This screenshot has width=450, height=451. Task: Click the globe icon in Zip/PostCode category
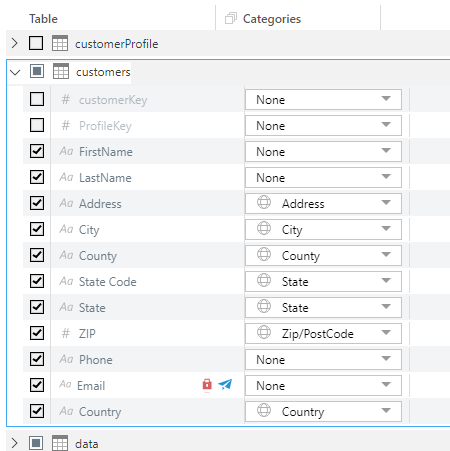point(264,332)
